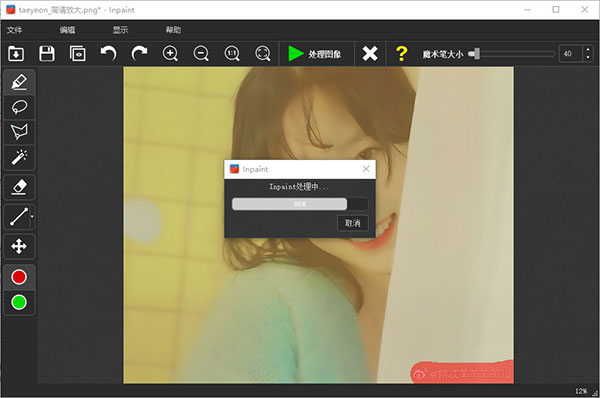Expand the Line tool options arrow

tap(32, 217)
